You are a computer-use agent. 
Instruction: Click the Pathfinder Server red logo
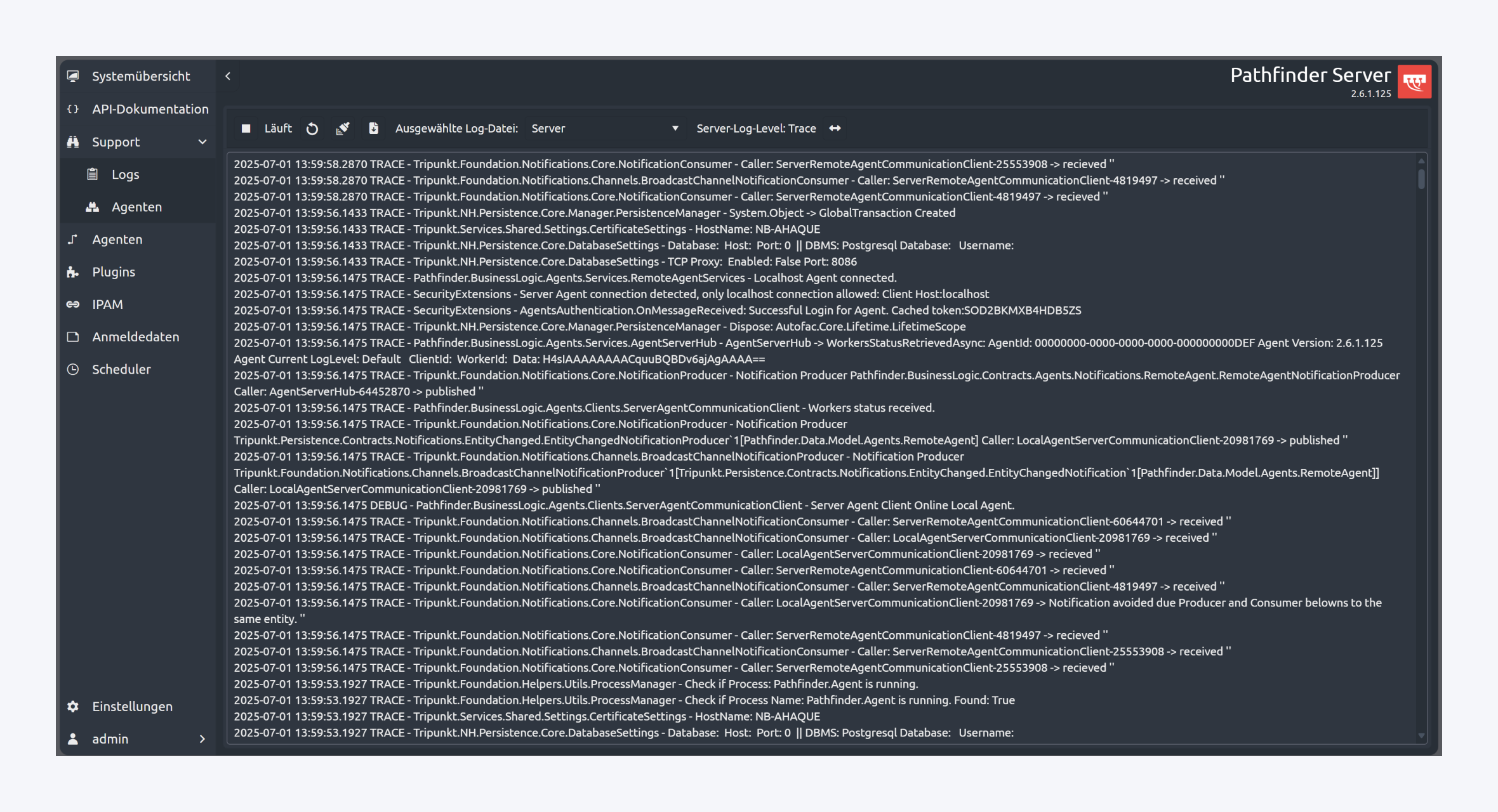point(1414,82)
